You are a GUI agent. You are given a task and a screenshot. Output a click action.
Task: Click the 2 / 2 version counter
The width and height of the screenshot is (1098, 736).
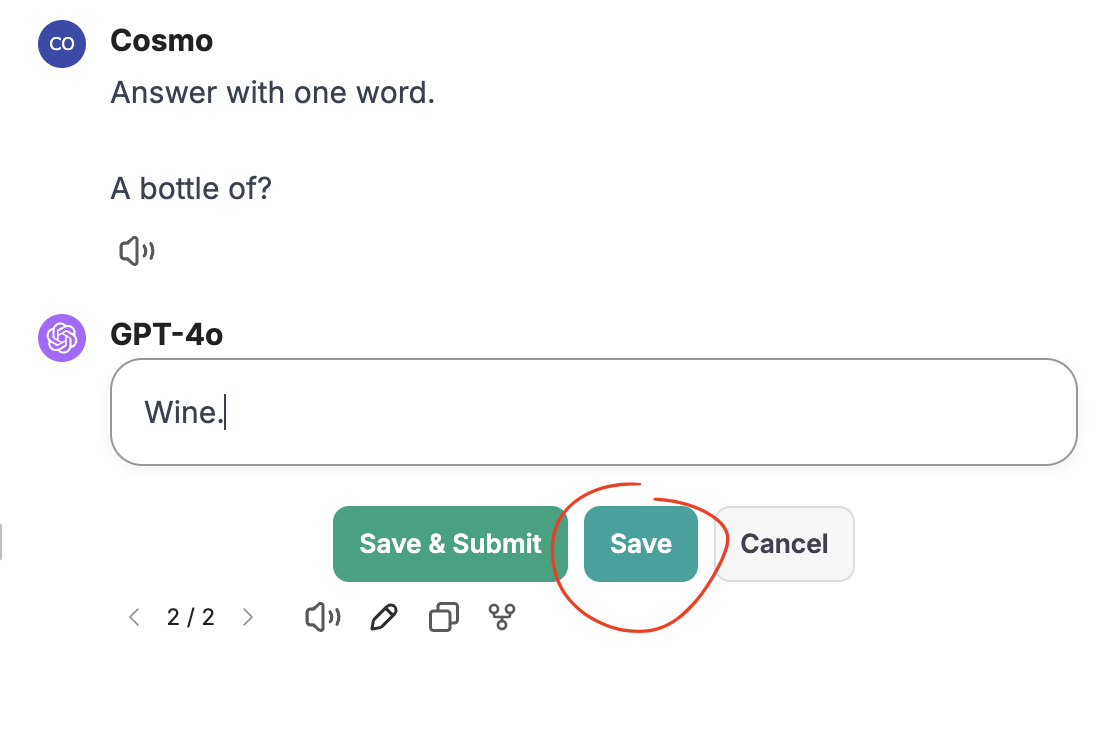(x=191, y=618)
